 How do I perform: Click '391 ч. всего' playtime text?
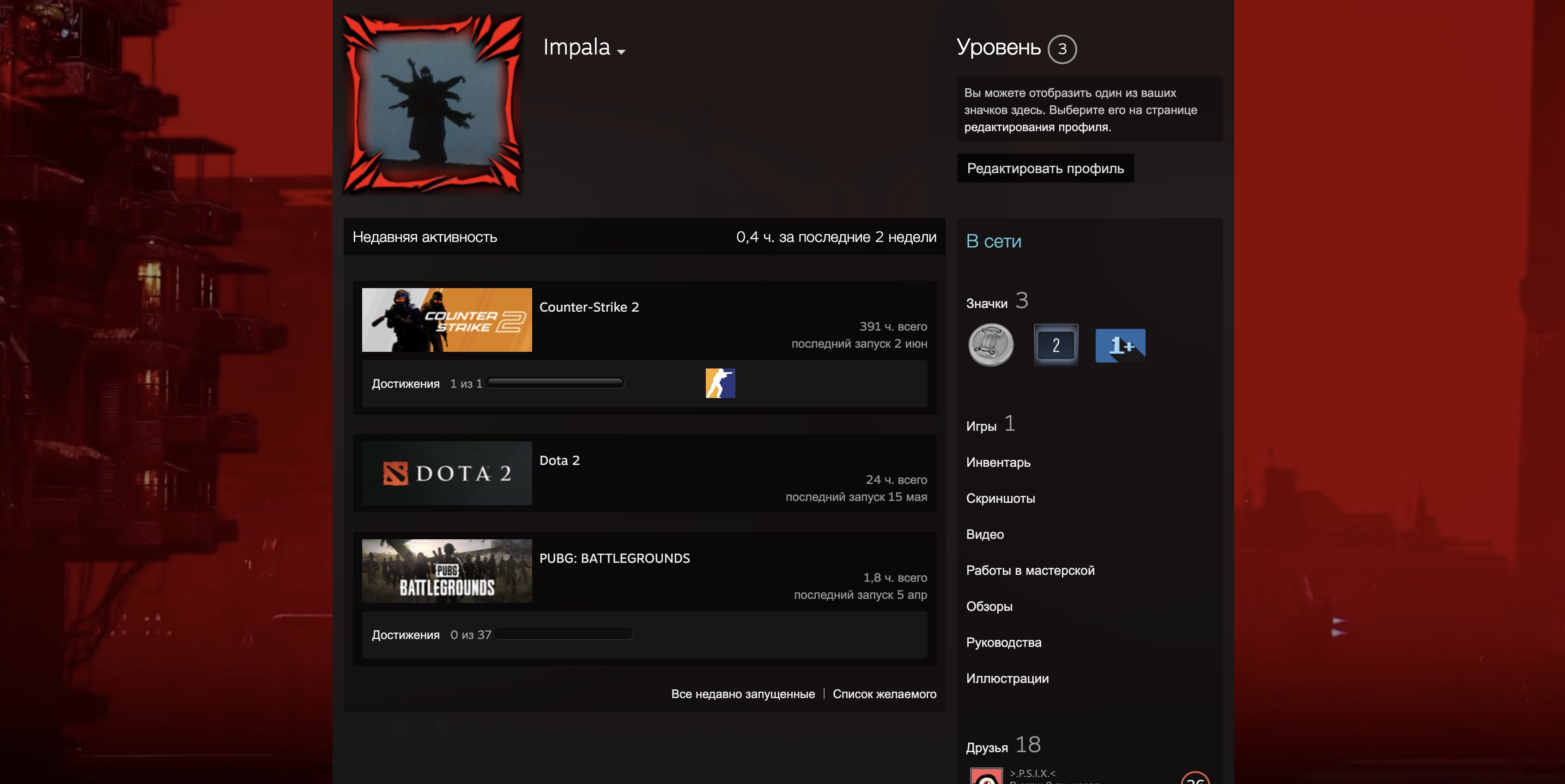coord(893,326)
